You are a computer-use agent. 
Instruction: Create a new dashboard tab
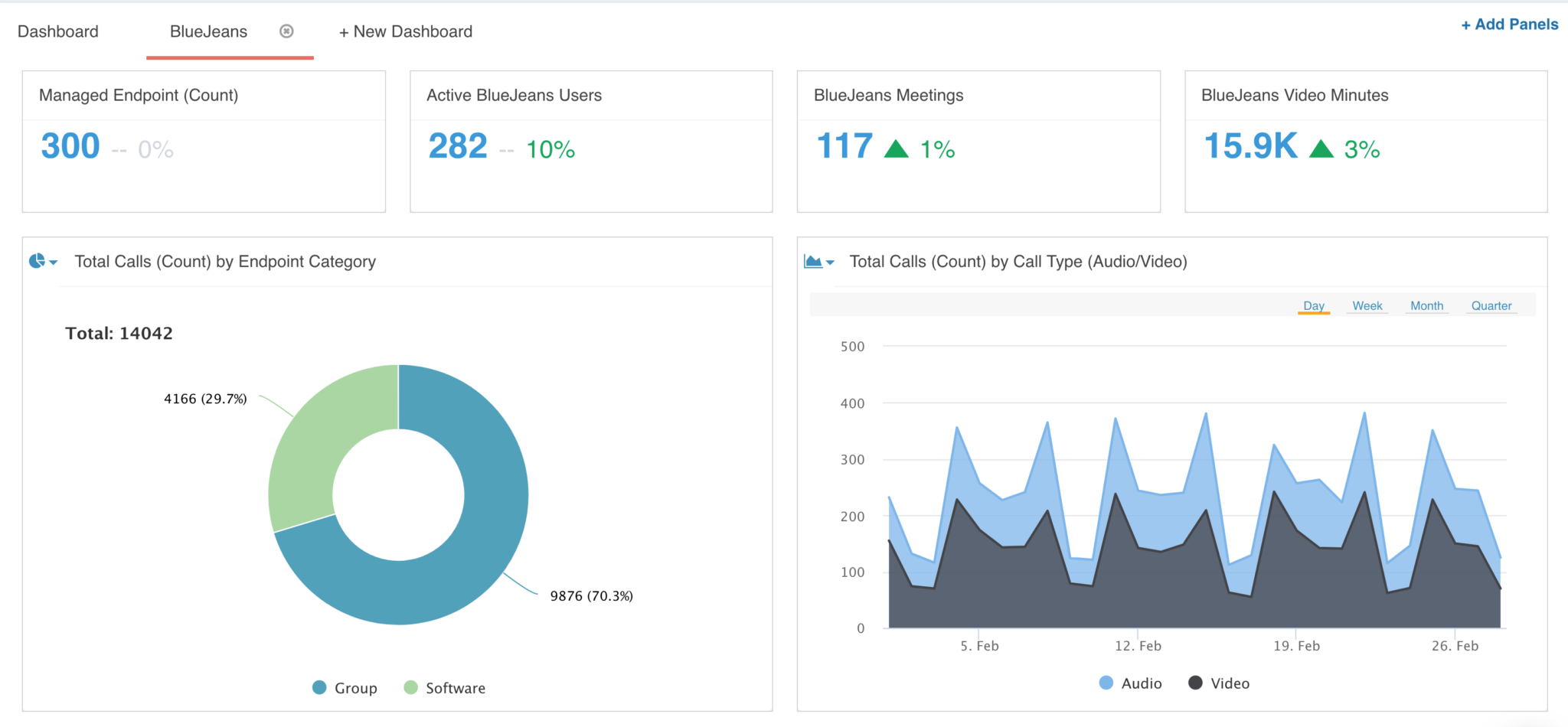(406, 31)
